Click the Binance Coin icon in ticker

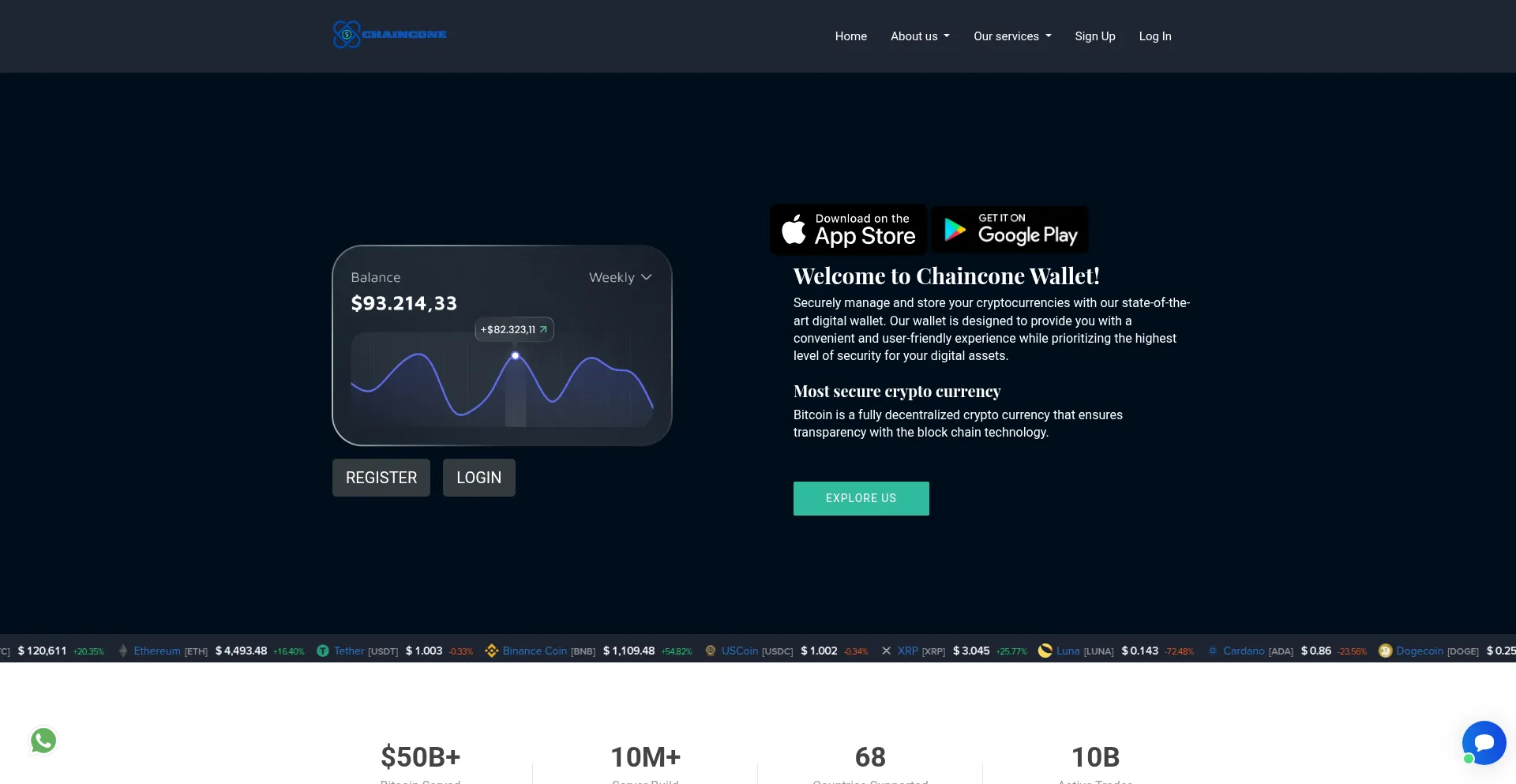point(491,651)
